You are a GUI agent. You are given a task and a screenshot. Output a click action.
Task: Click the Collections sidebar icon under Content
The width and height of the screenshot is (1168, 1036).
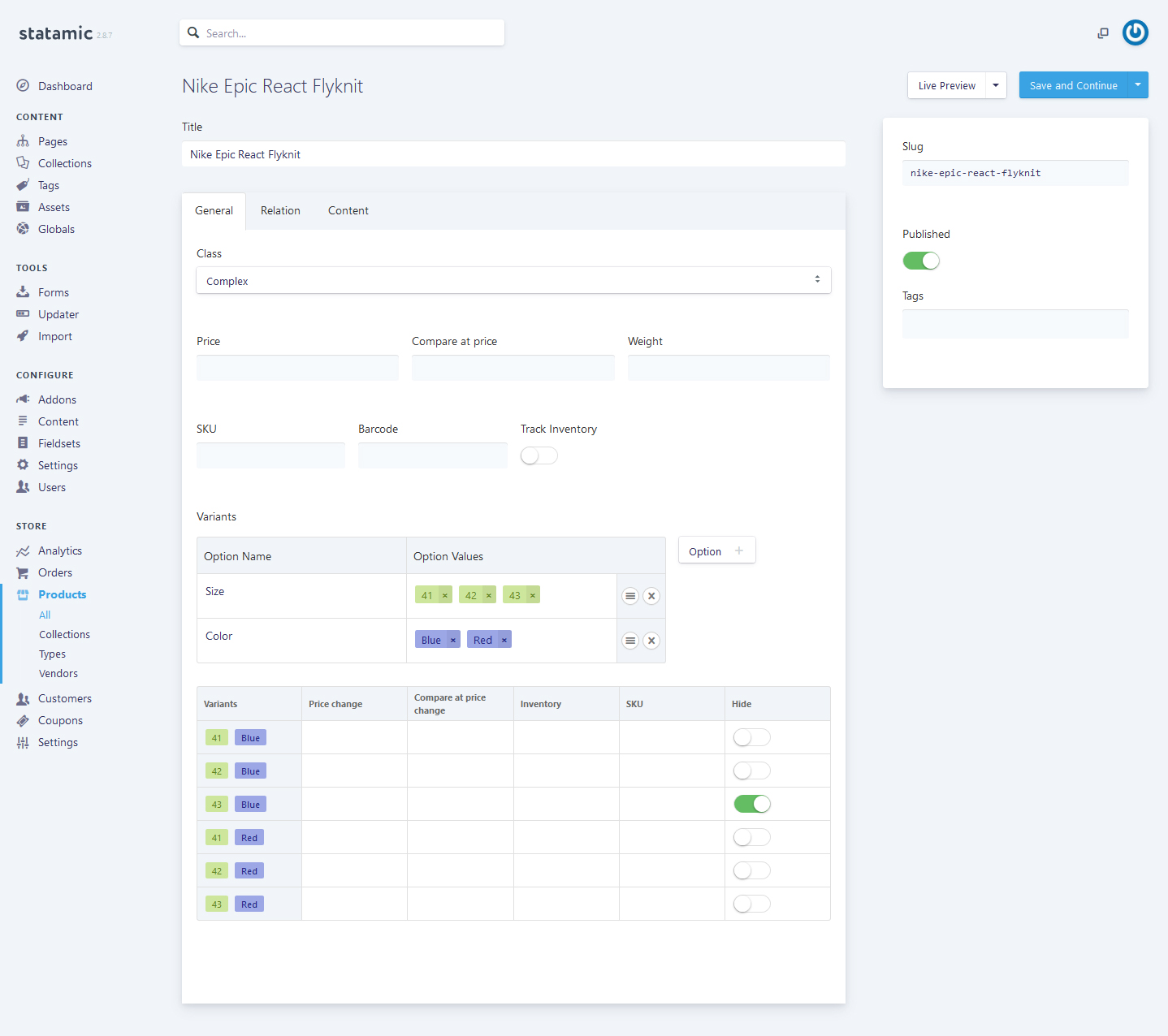23,163
